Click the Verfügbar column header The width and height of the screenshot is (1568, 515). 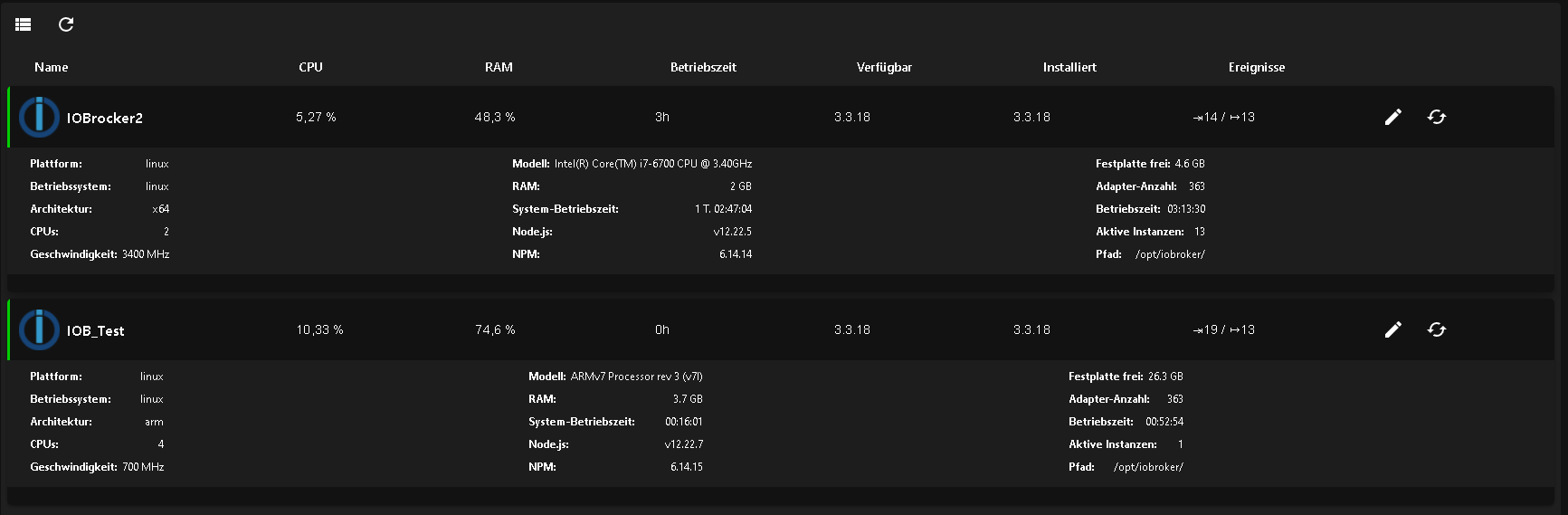point(884,67)
